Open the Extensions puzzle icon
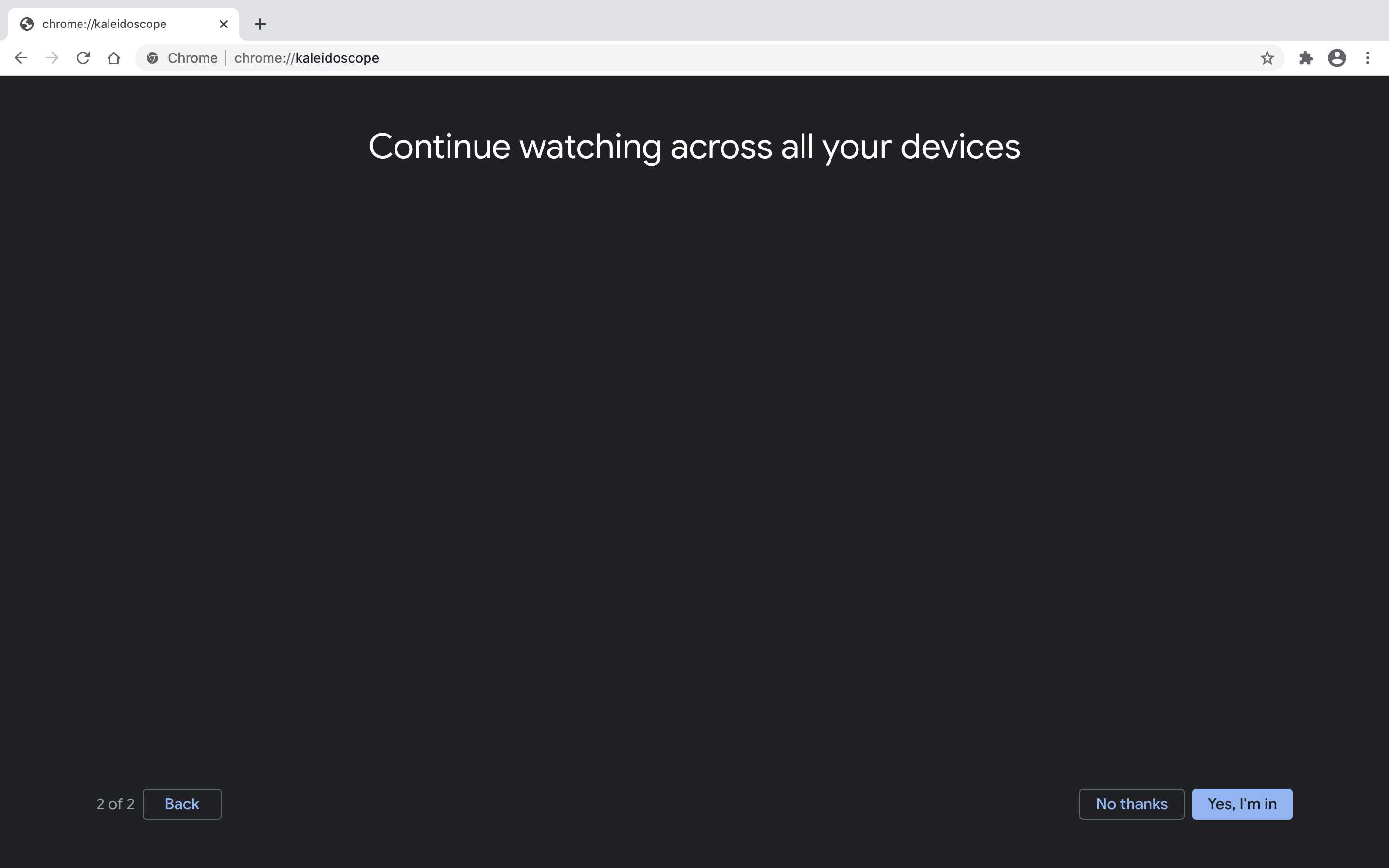Screen dimensions: 1389x868 click(1306, 58)
